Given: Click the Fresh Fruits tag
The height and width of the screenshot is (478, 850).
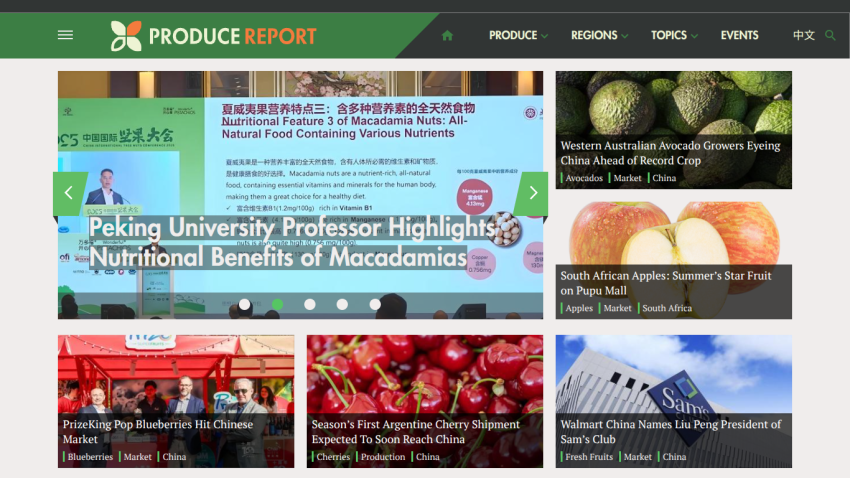Looking at the screenshot, I should (589, 456).
